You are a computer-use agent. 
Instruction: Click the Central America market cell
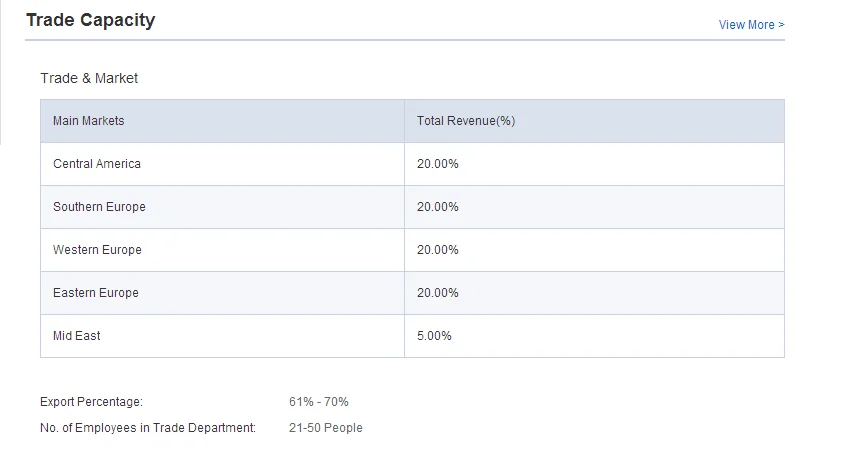(x=97, y=164)
